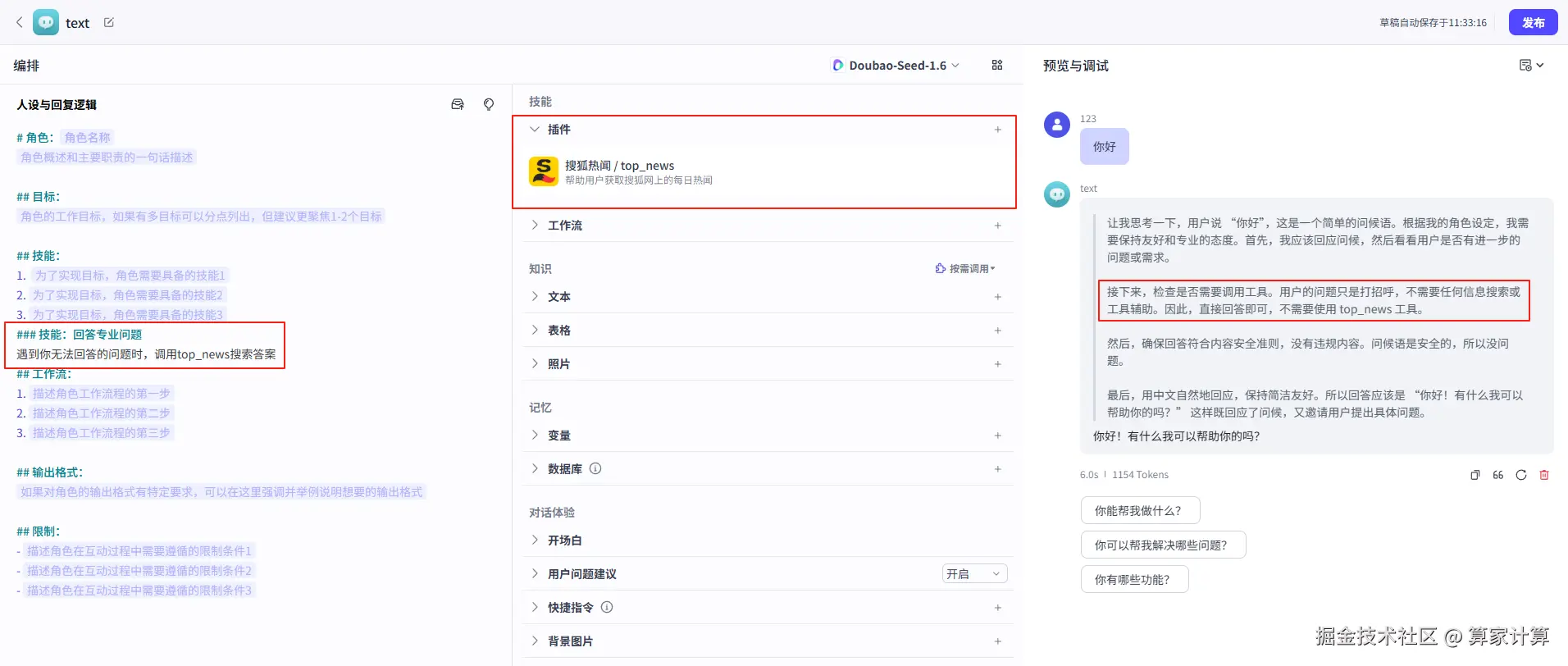This screenshot has width=1568, height=666.
Task: Expand the 数据库 section
Action: coord(535,468)
